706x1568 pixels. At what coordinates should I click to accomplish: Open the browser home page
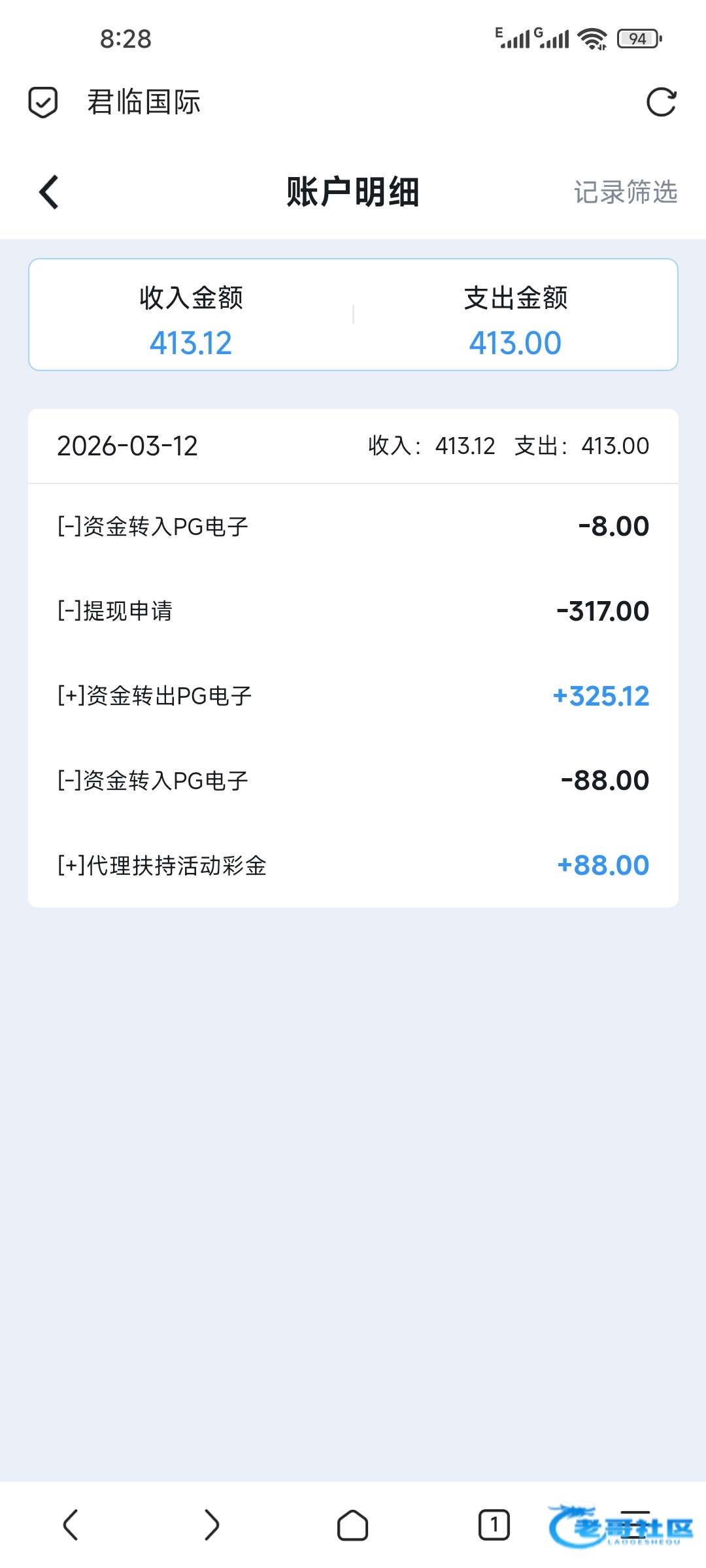352,1525
